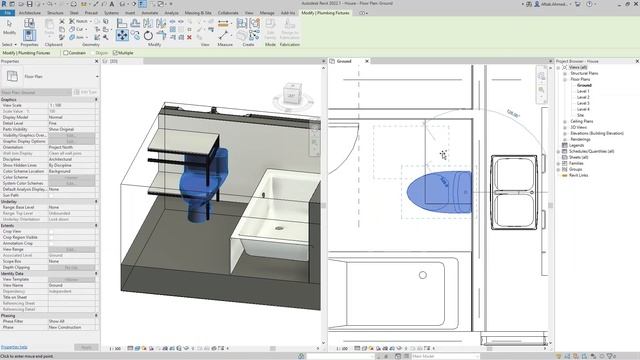
Task: Open the Cut geometry dropdown
Action: pyautogui.click(x=86, y=29)
